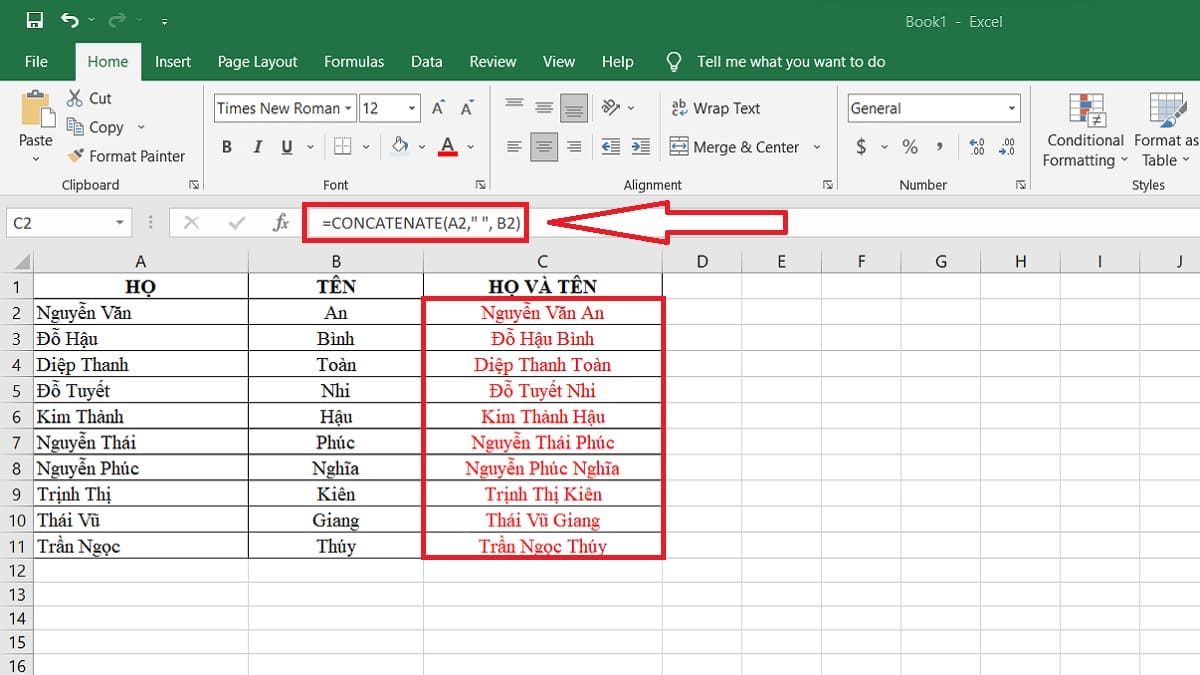Image resolution: width=1200 pixels, height=675 pixels.
Task: Open the General number format dropdown
Action: click(1010, 108)
